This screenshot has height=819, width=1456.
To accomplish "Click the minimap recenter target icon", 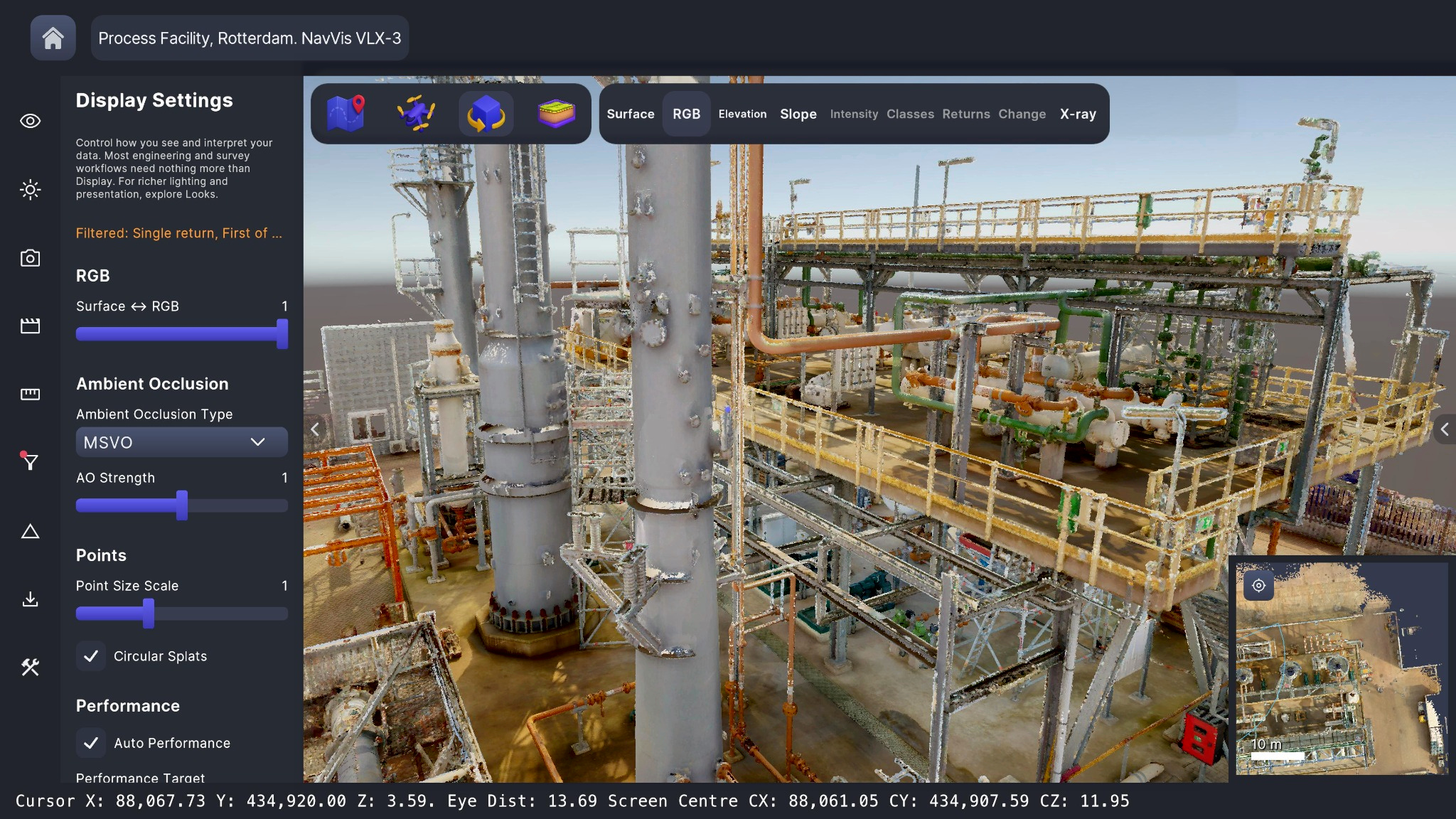I will click(x=1258, y=586).
